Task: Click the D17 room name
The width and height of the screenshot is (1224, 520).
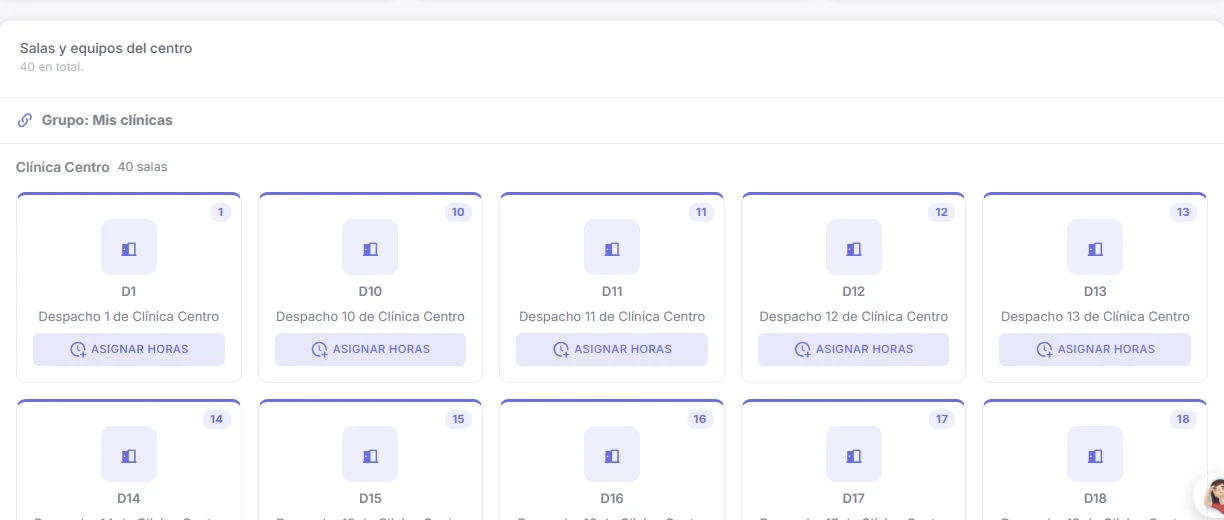Action: [854, 499]
